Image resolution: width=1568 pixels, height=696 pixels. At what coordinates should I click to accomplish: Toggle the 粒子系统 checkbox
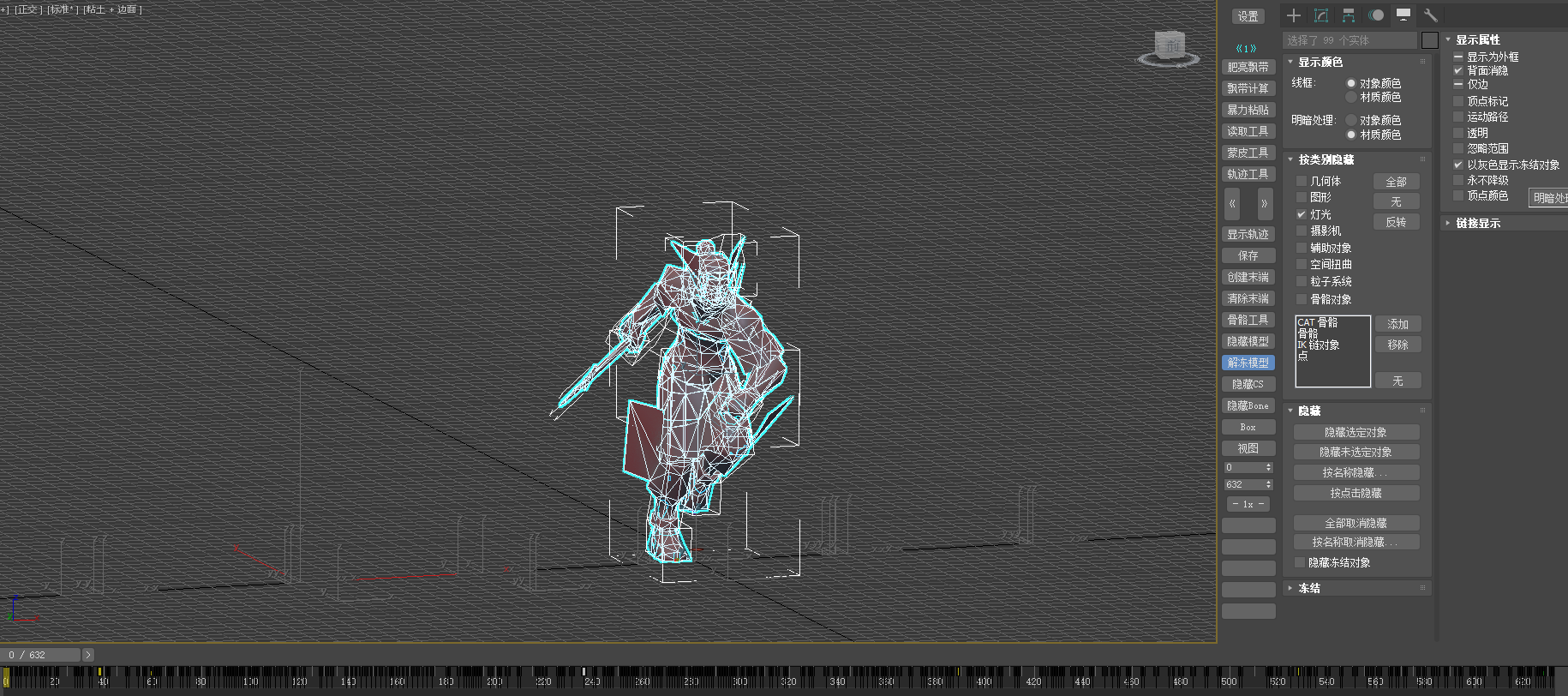[x=1302, y=281]
